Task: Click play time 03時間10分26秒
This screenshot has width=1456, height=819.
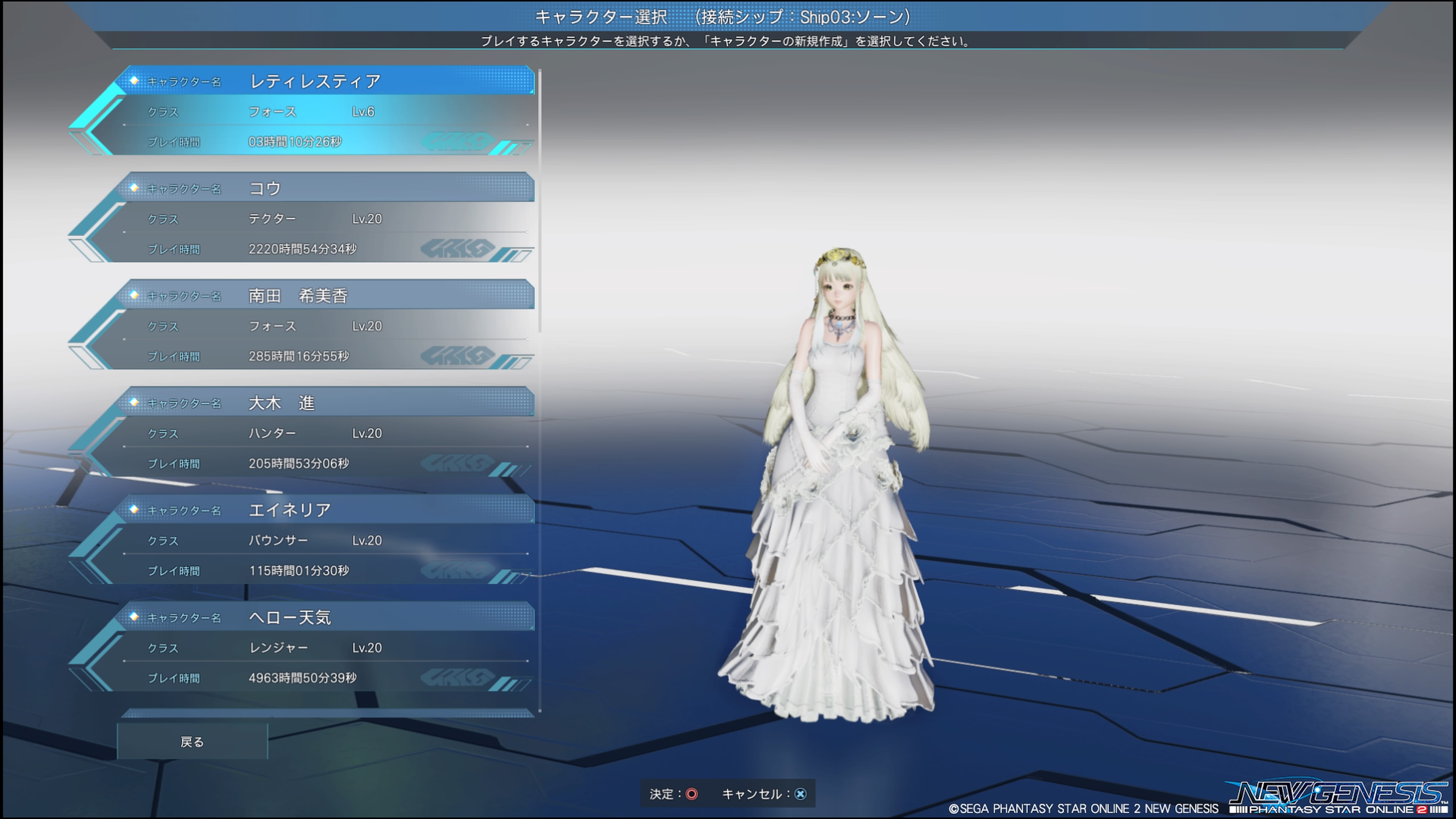Action: pos(295,141)
